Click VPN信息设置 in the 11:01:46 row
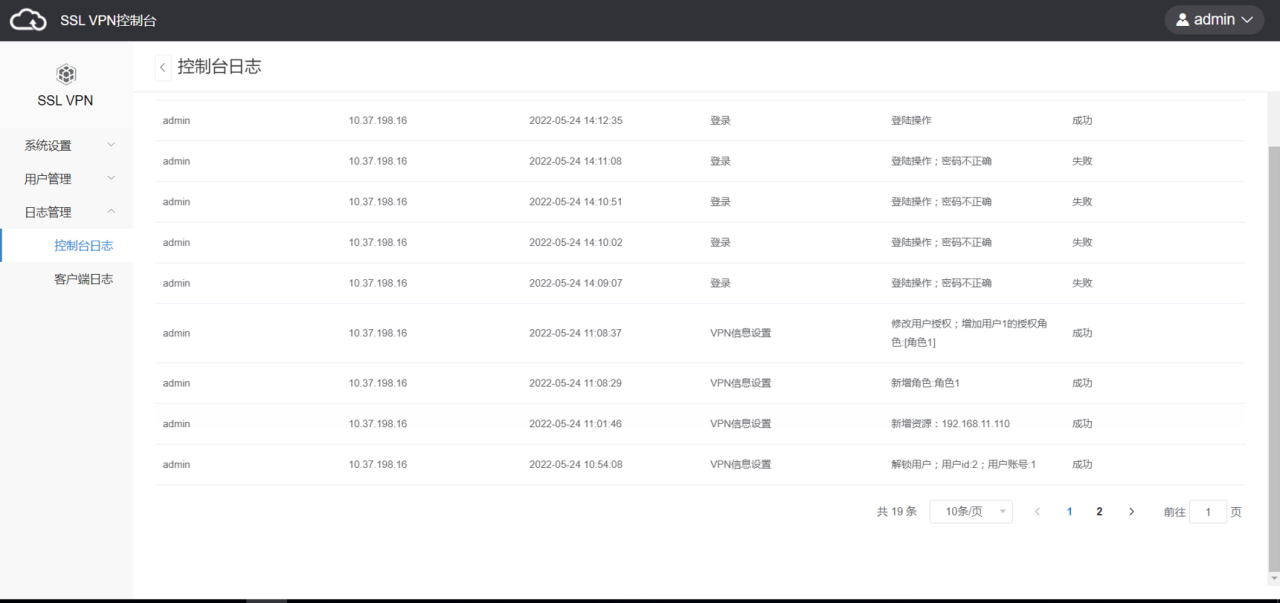 coord(741,424)
